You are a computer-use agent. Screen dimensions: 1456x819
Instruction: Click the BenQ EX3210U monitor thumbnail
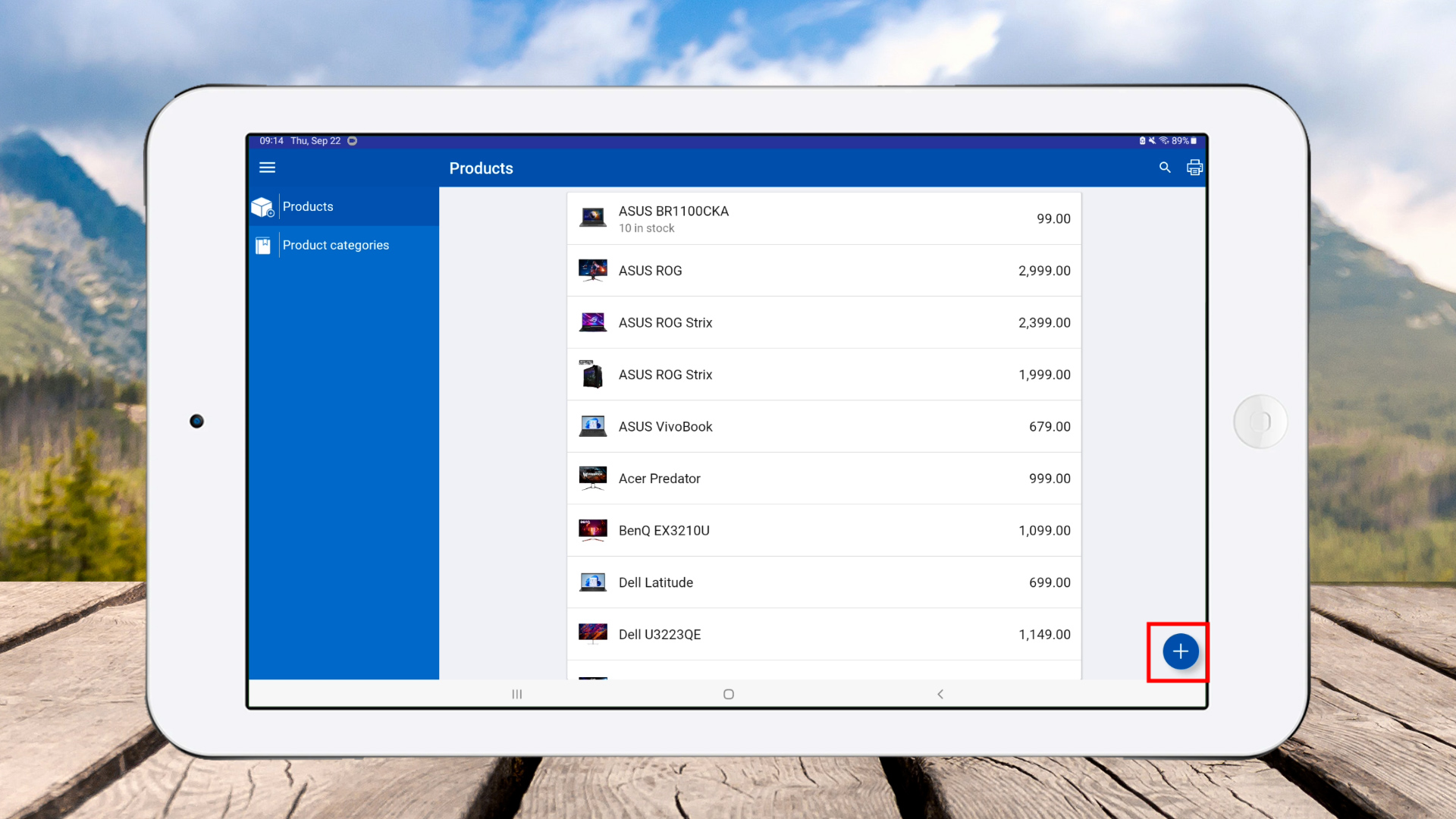click(592, 530)
